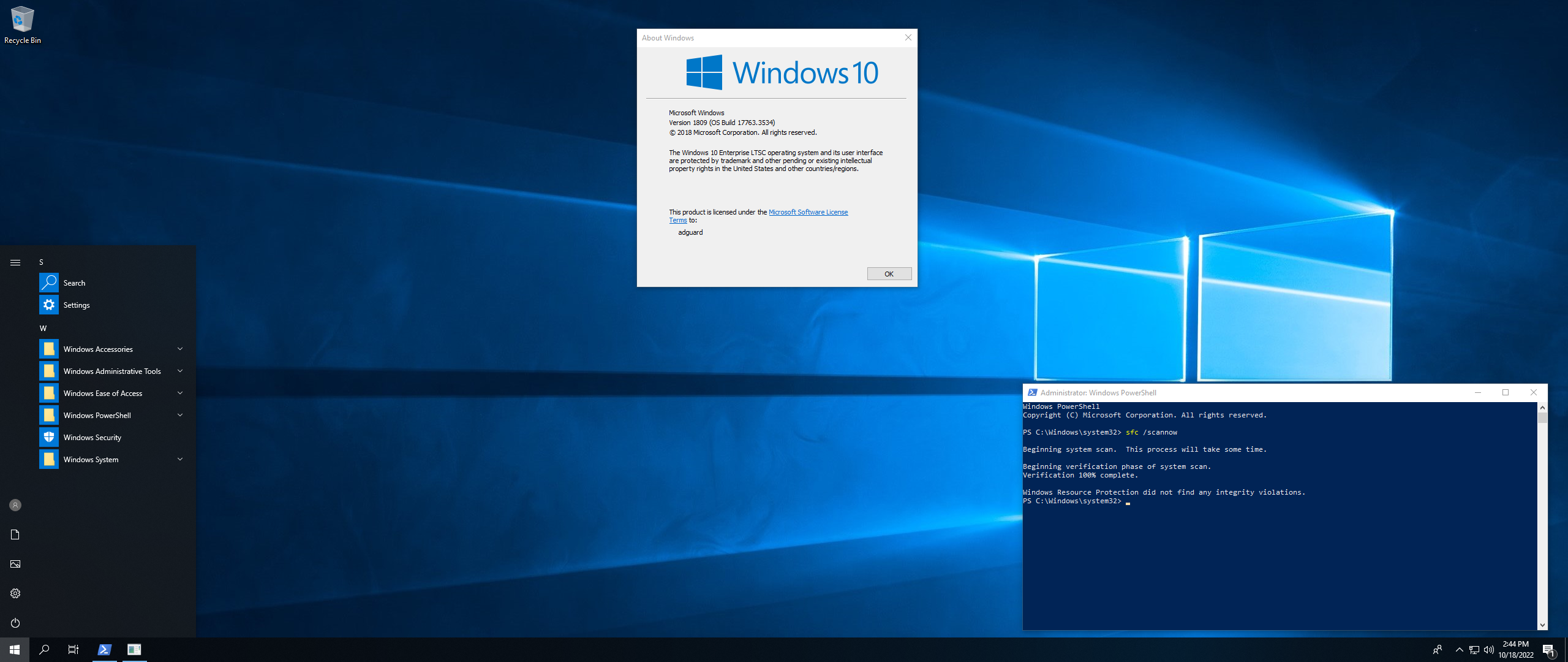
Task: Expand the Windows PowerShell folder chevron
Action: tap(180, 415)
